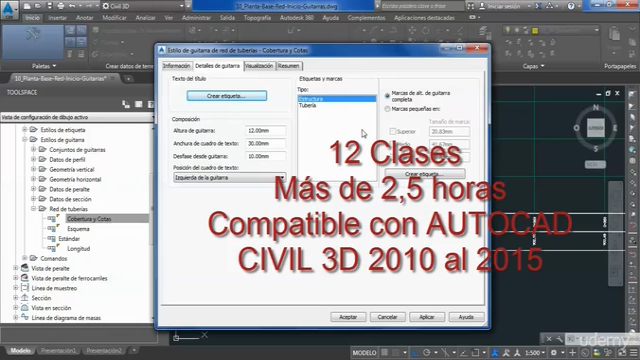Click 'Anchura de cuadro de texto' field
The image size is (640, 360).
click(x=266, y=143)
